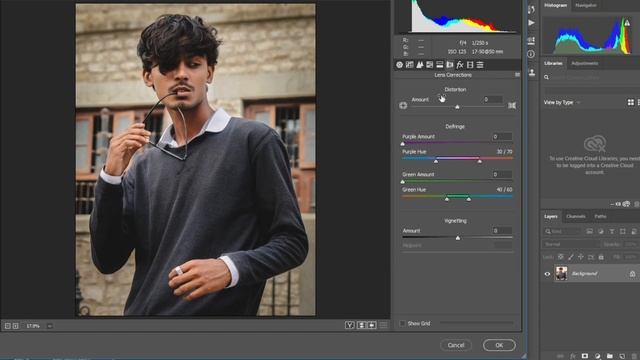The image size is (640, 360).
Task: Open the Effects fx panel icon
Action: 460,64
